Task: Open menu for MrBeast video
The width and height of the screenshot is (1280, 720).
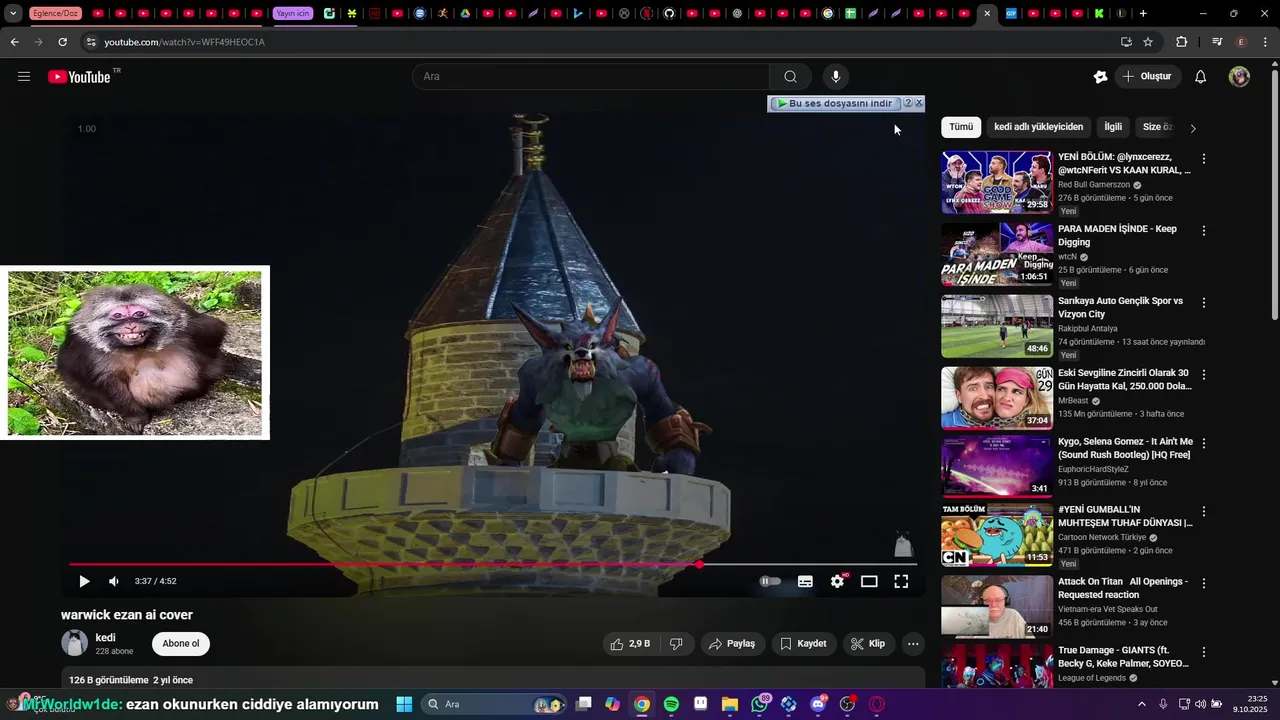Action: click(1204, 375)
